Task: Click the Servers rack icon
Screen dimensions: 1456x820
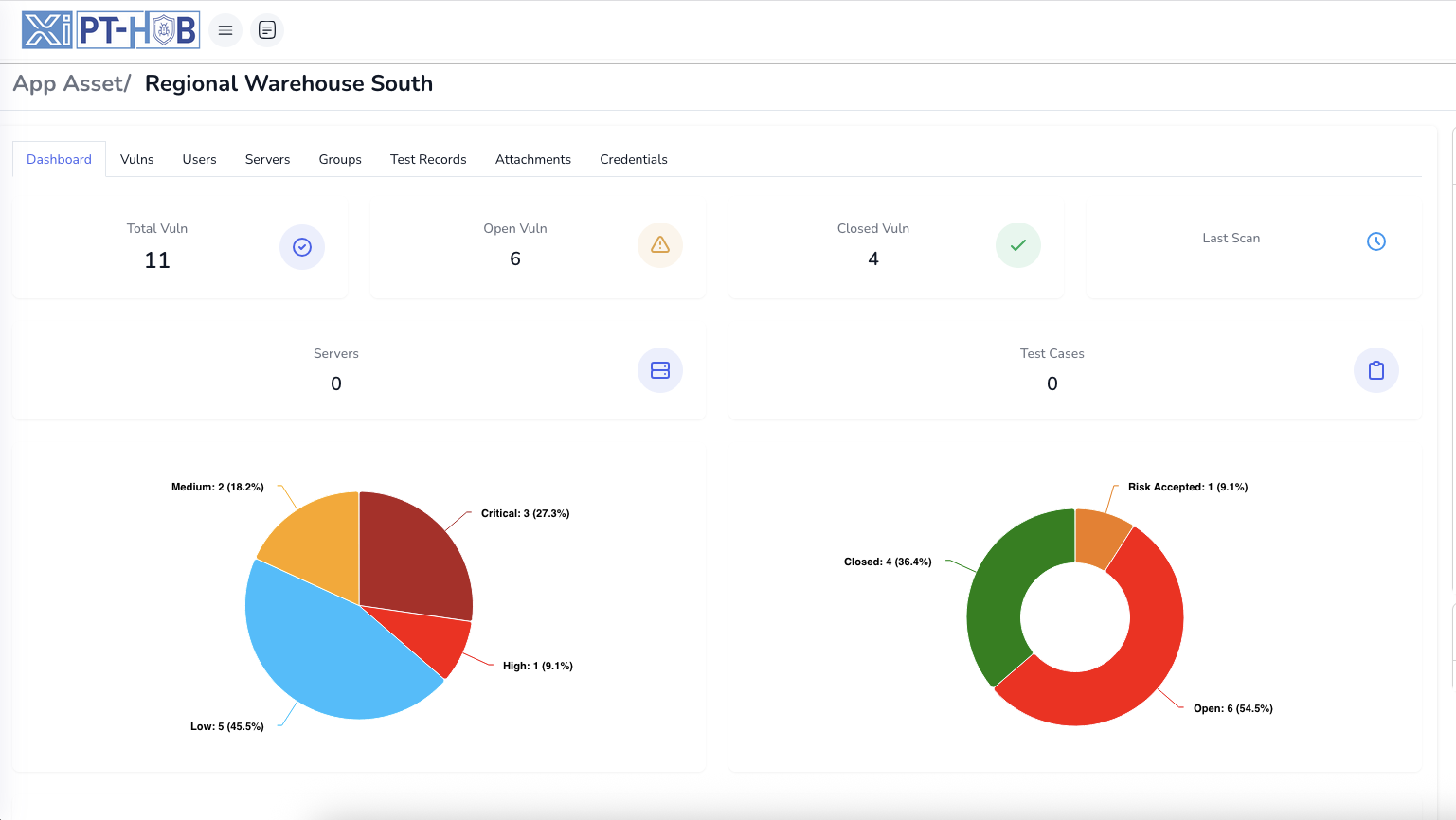Action: tap(660, 370)
